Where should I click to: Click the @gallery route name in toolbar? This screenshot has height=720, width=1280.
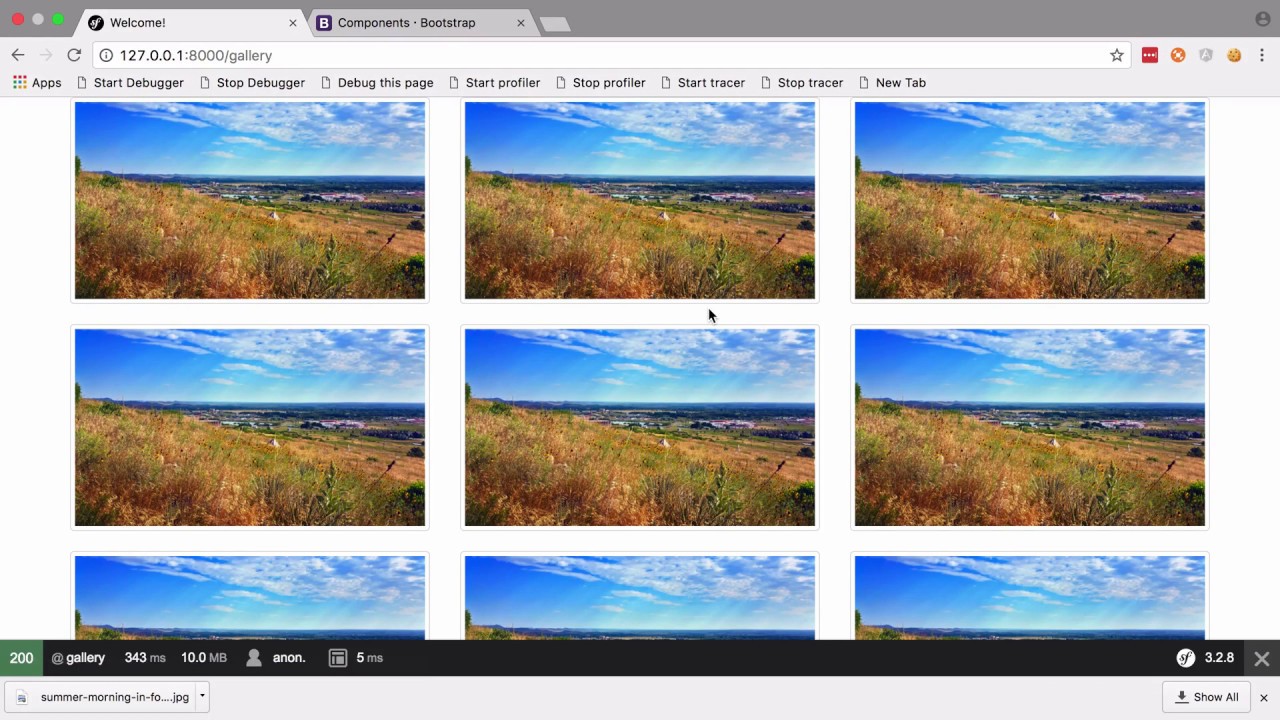click(78, 658)
